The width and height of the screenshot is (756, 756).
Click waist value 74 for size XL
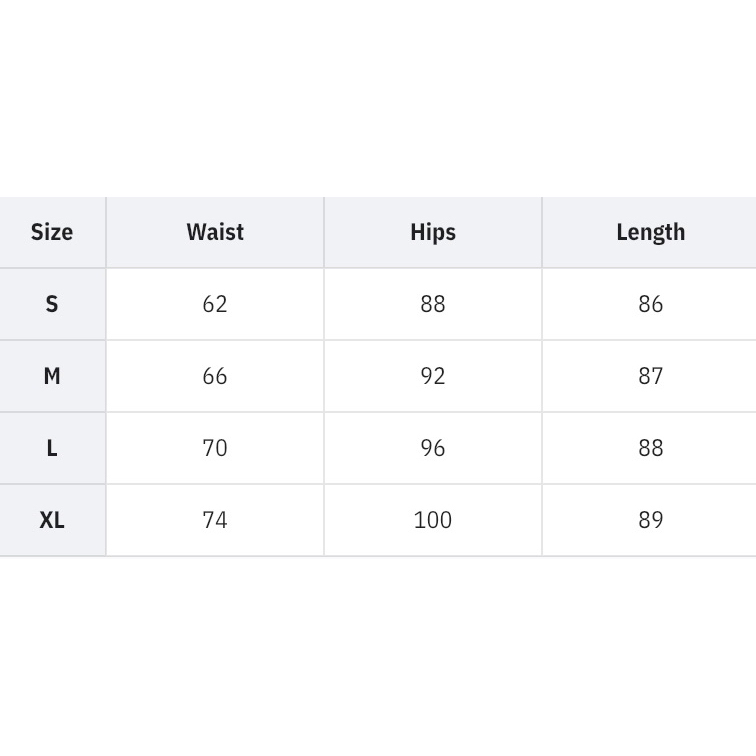(215, 520)
